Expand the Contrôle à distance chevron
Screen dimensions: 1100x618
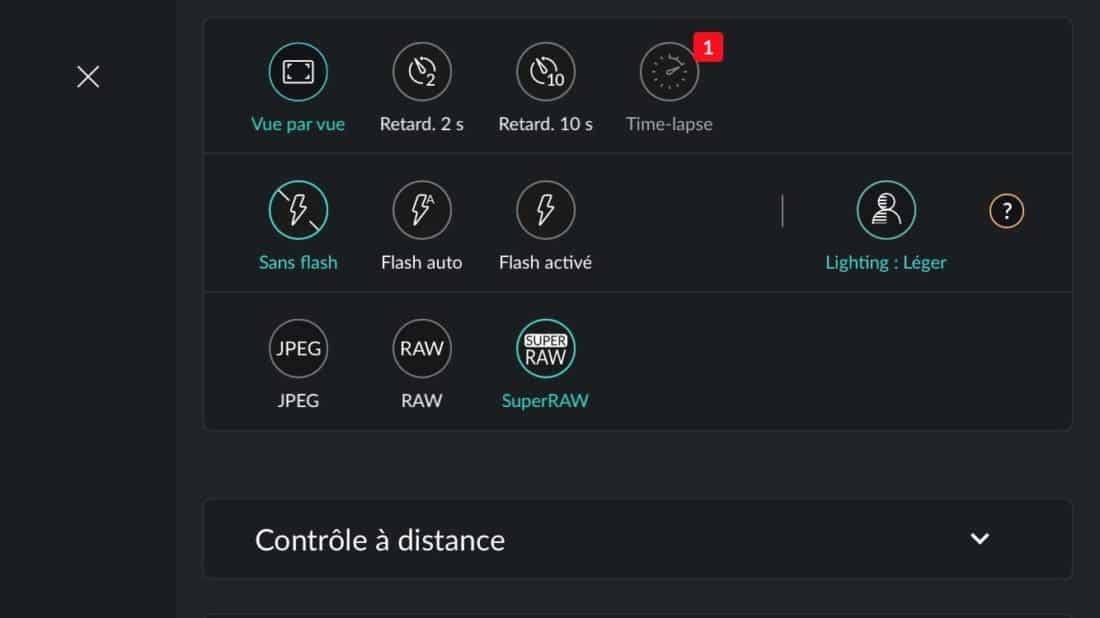click(x=980, y=539)
